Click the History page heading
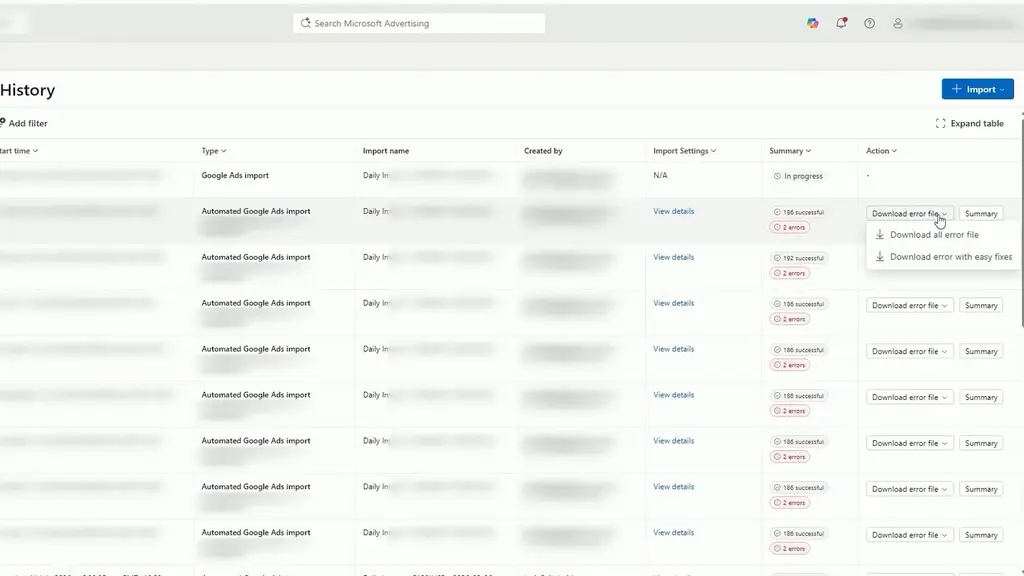Screen dimensions: 1024x576 27,90
